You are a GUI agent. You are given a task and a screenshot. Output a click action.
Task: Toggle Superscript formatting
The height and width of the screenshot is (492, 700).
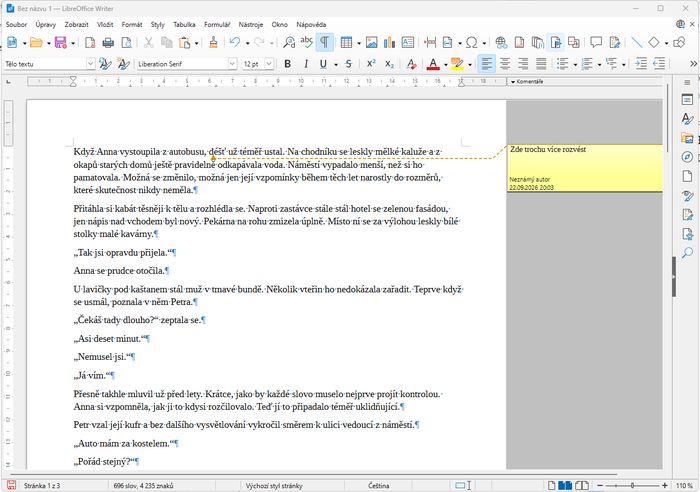371,64
